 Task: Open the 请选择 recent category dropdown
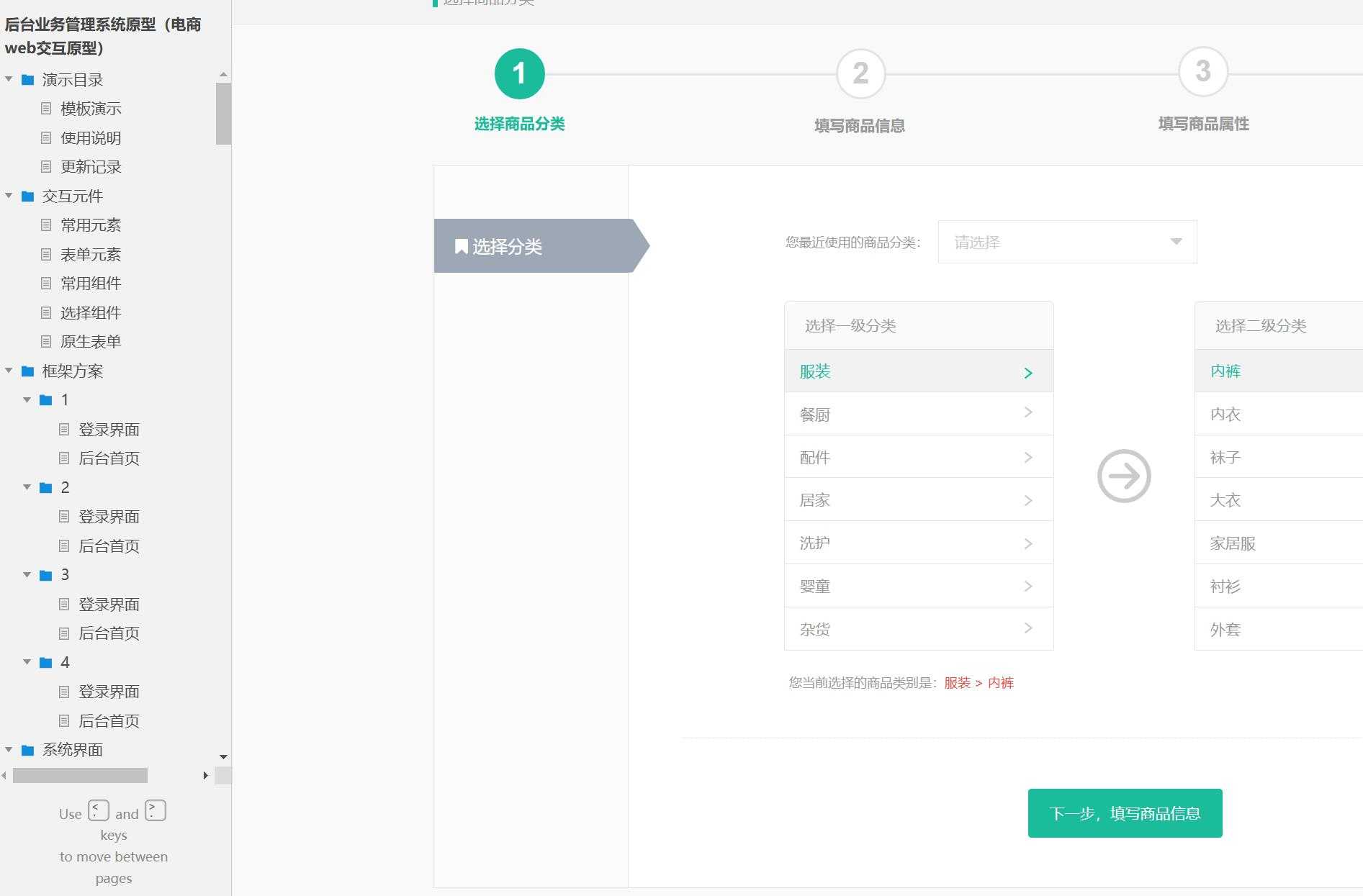coord(1066,242)
